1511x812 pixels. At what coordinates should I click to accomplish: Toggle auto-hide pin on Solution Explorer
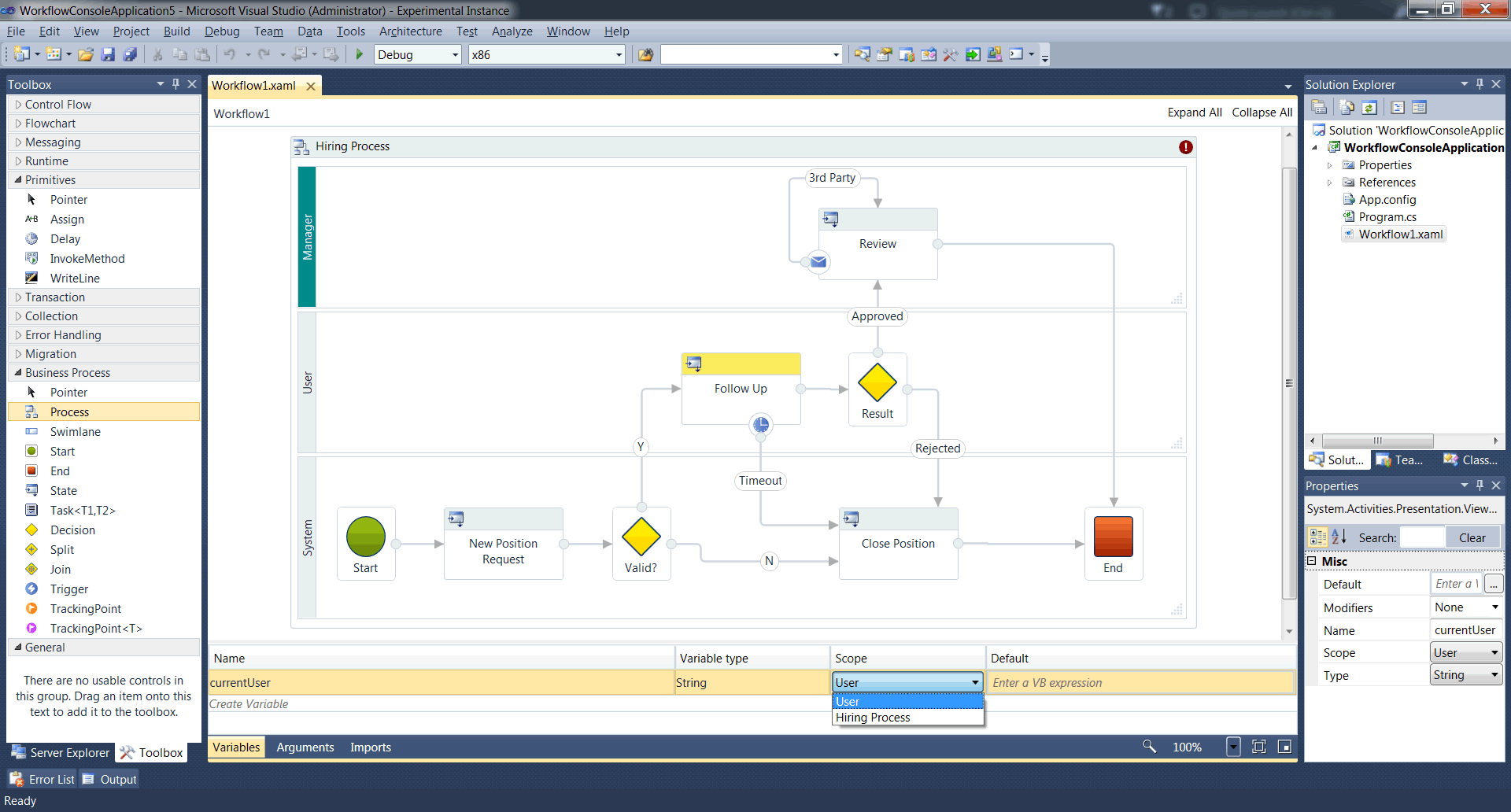pos(1480,84)
